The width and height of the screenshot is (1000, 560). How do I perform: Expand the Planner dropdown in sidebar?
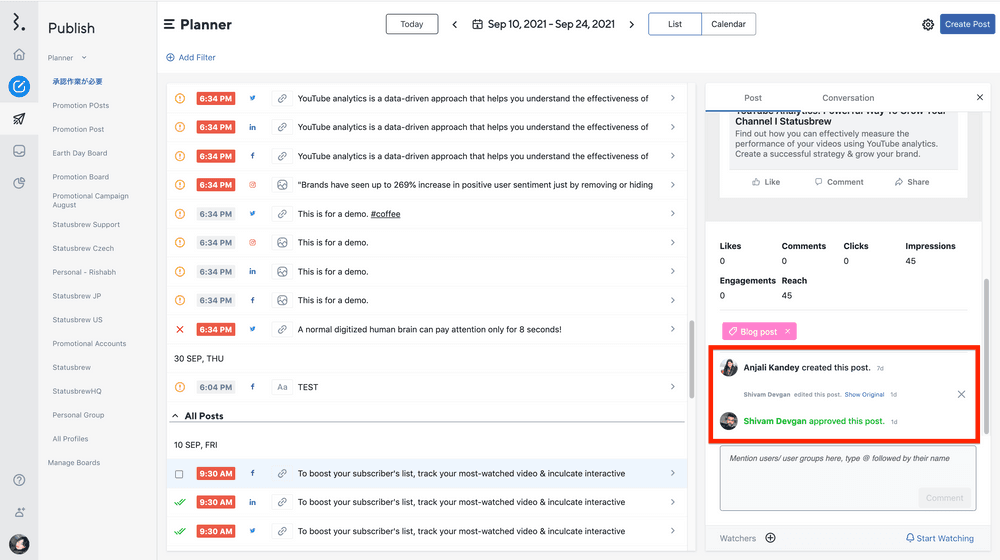coord(84,58)
